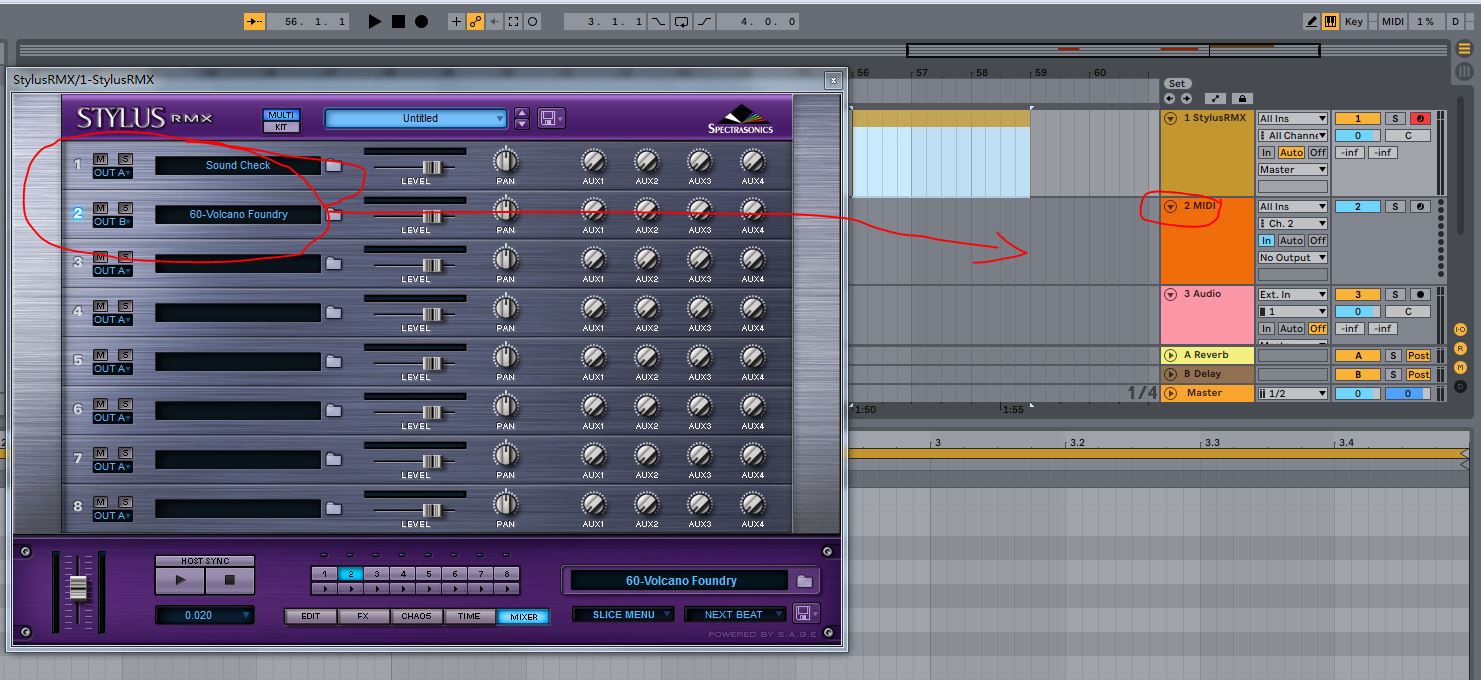Switch to the CHAOS page in Stylus RMX
The width and height of the screenshot is (1481, 680).
pos(416,616)
